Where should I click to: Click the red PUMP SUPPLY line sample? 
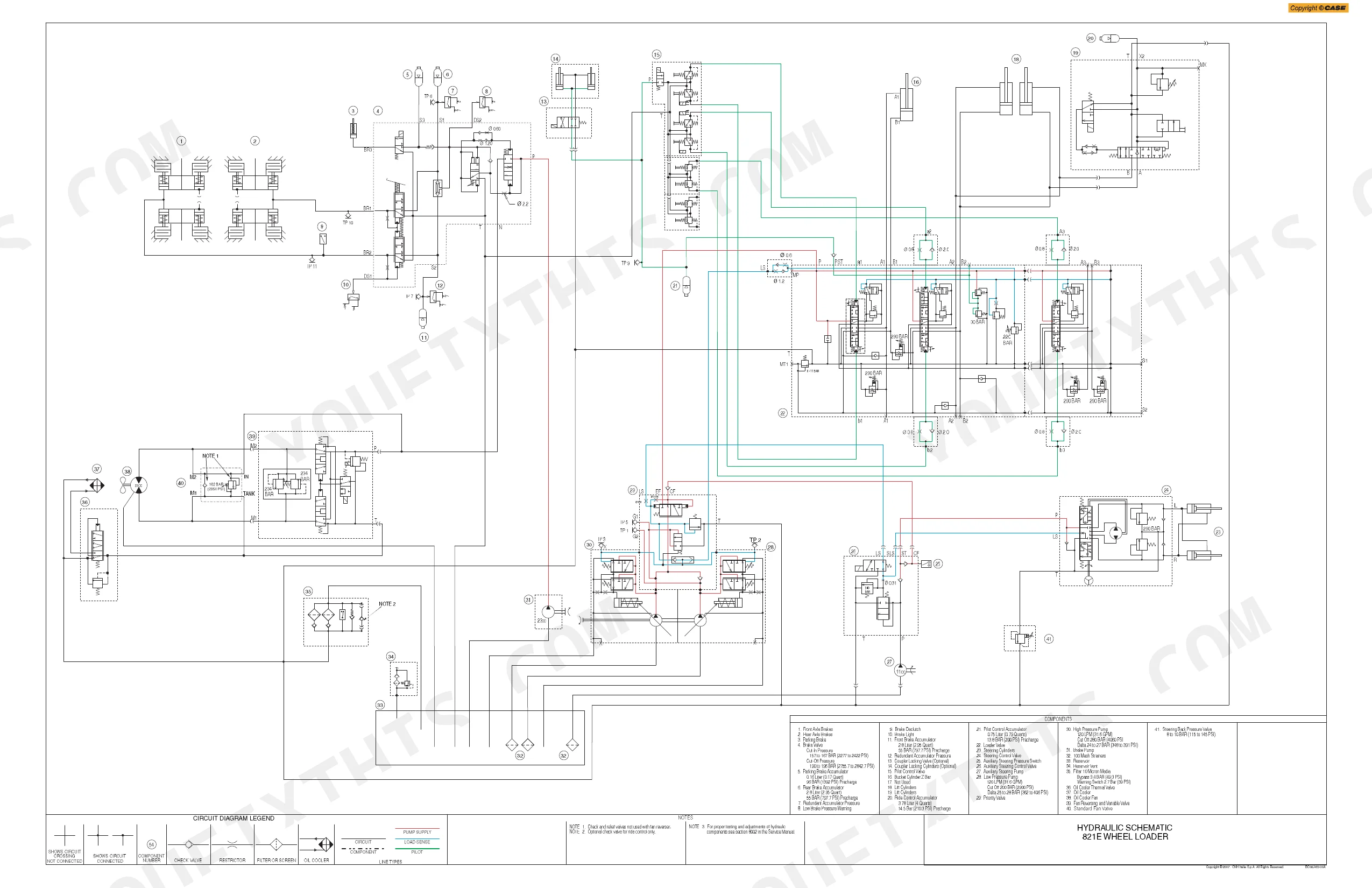[418, 829]
